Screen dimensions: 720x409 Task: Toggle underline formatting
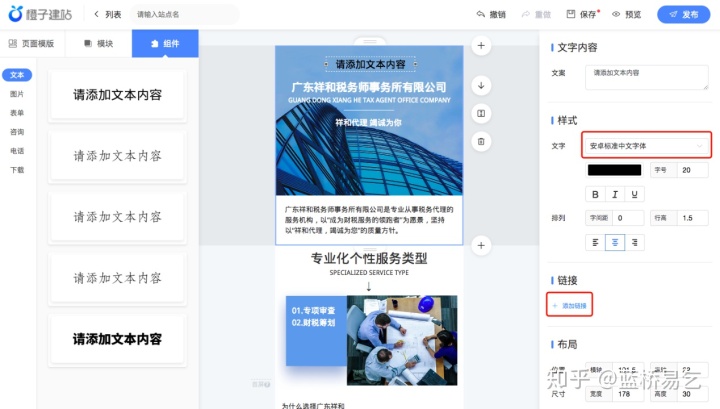click(x=635, y=194)
